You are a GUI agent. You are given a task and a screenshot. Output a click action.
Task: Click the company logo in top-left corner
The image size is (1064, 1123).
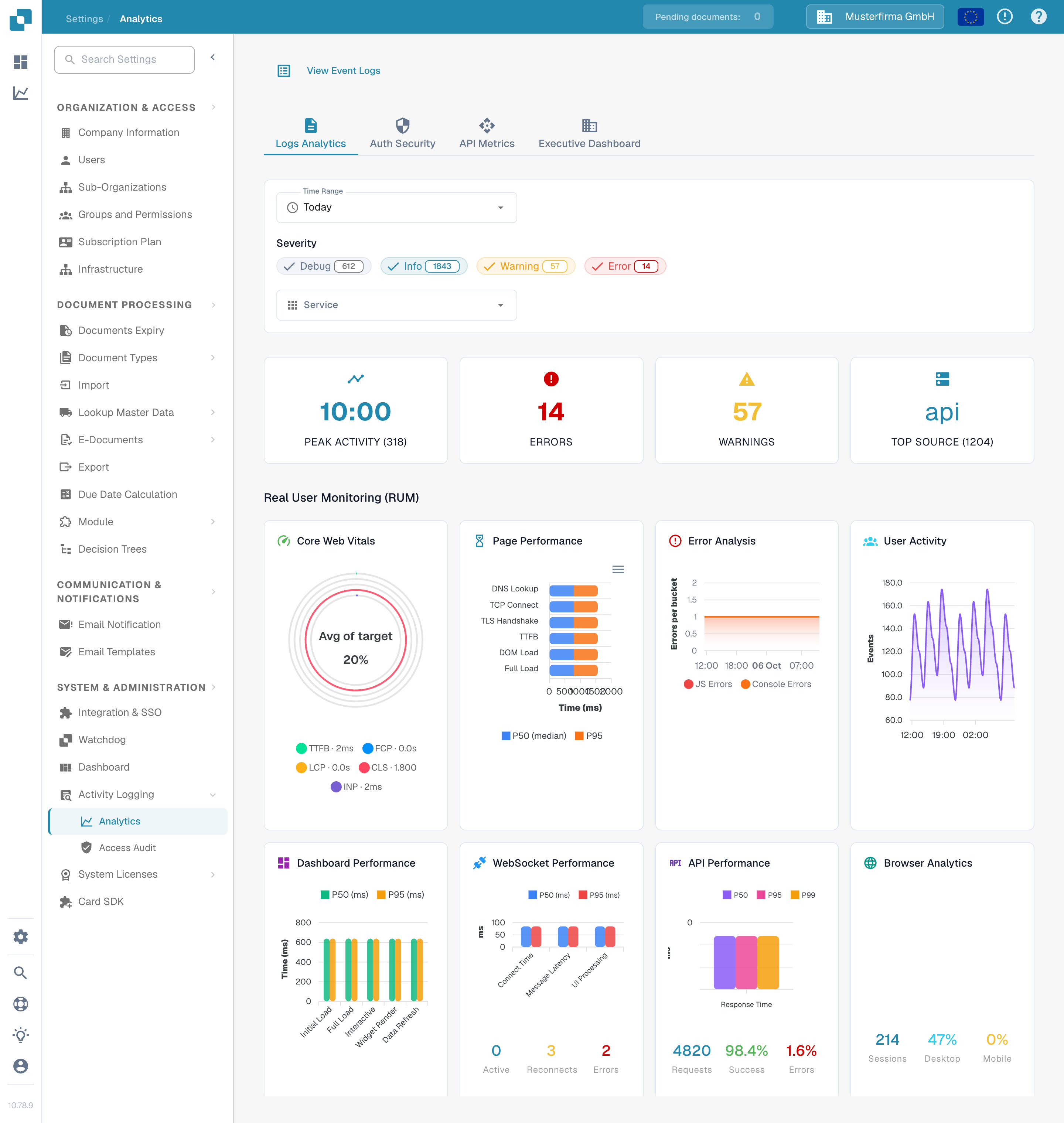20,19
